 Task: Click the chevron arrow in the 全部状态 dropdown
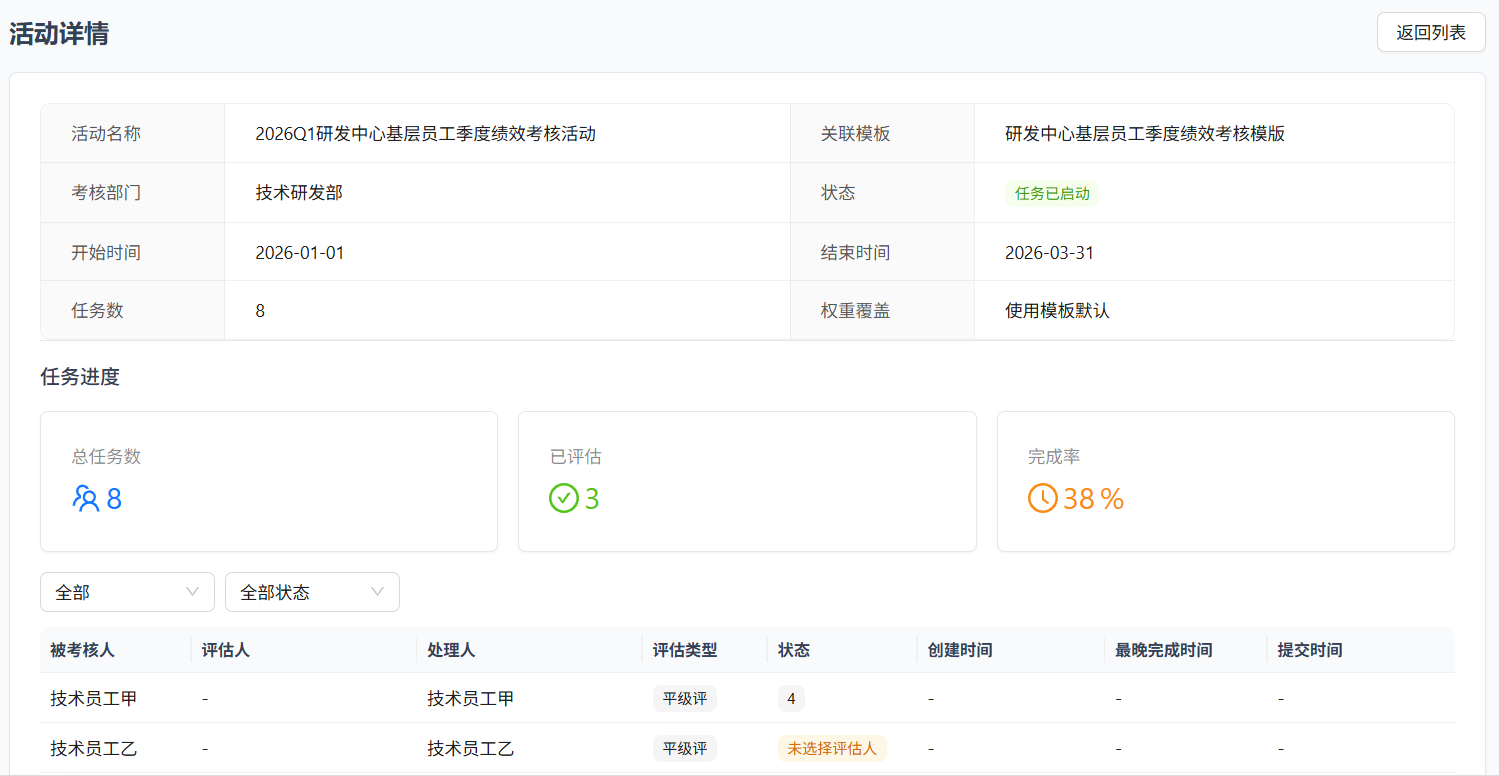[377, 592]
